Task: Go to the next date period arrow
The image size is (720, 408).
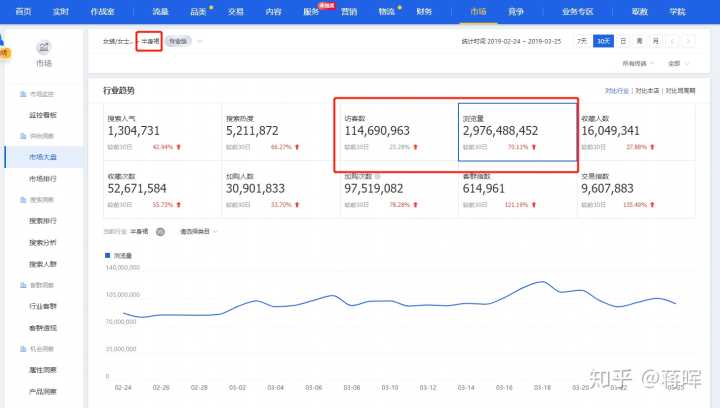Action: (x=689, y=41)
